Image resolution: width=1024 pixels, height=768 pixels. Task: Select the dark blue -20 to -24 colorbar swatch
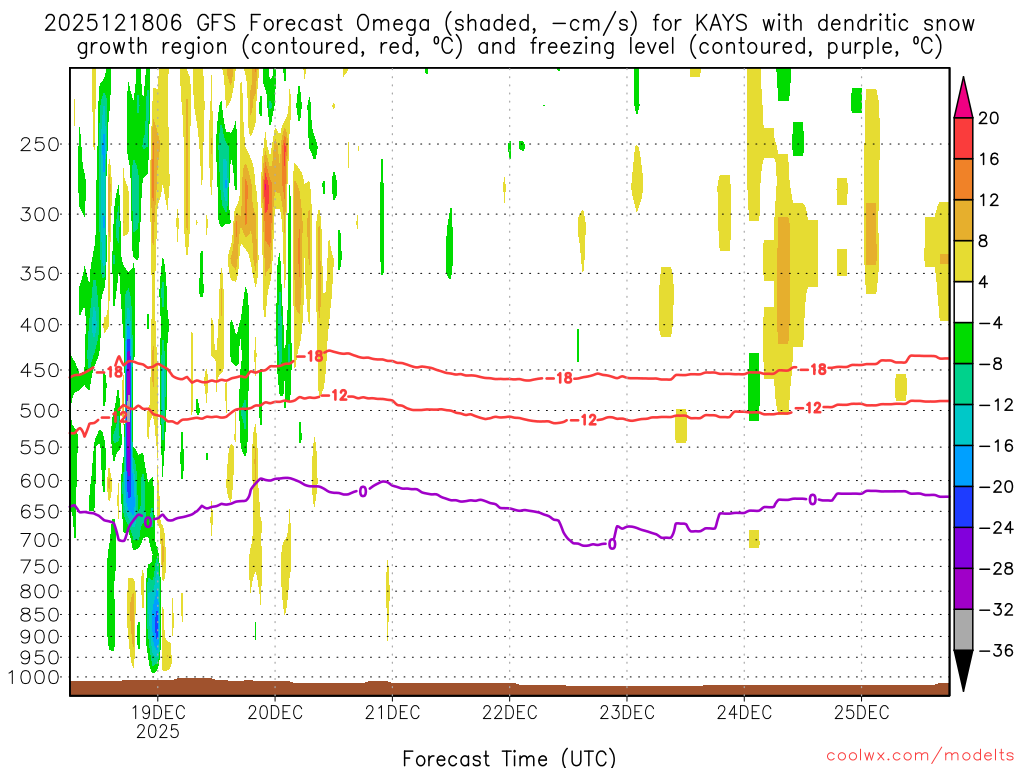click(x=963, y=507)
